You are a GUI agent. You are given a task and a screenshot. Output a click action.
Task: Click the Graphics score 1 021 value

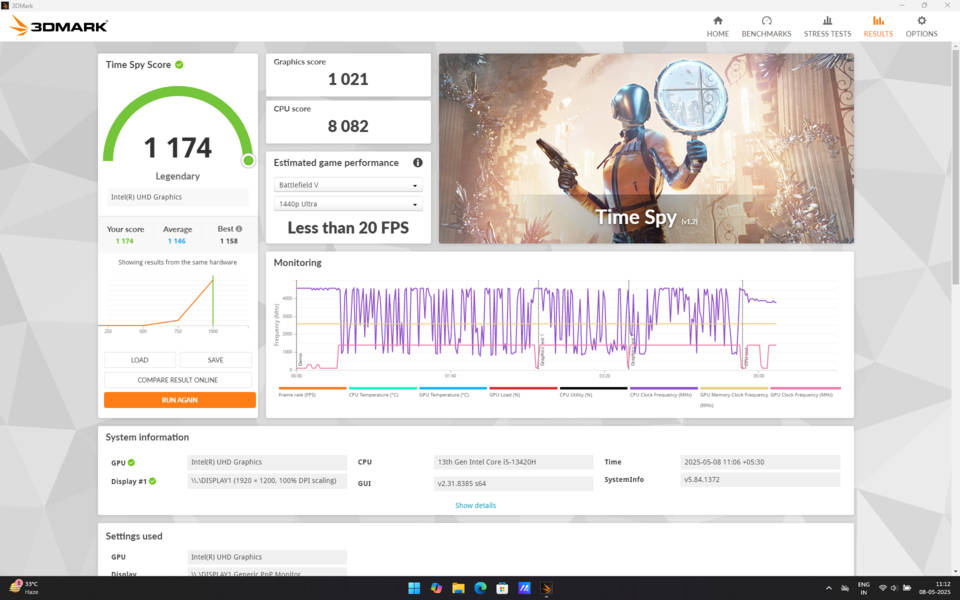coord(348,80)
